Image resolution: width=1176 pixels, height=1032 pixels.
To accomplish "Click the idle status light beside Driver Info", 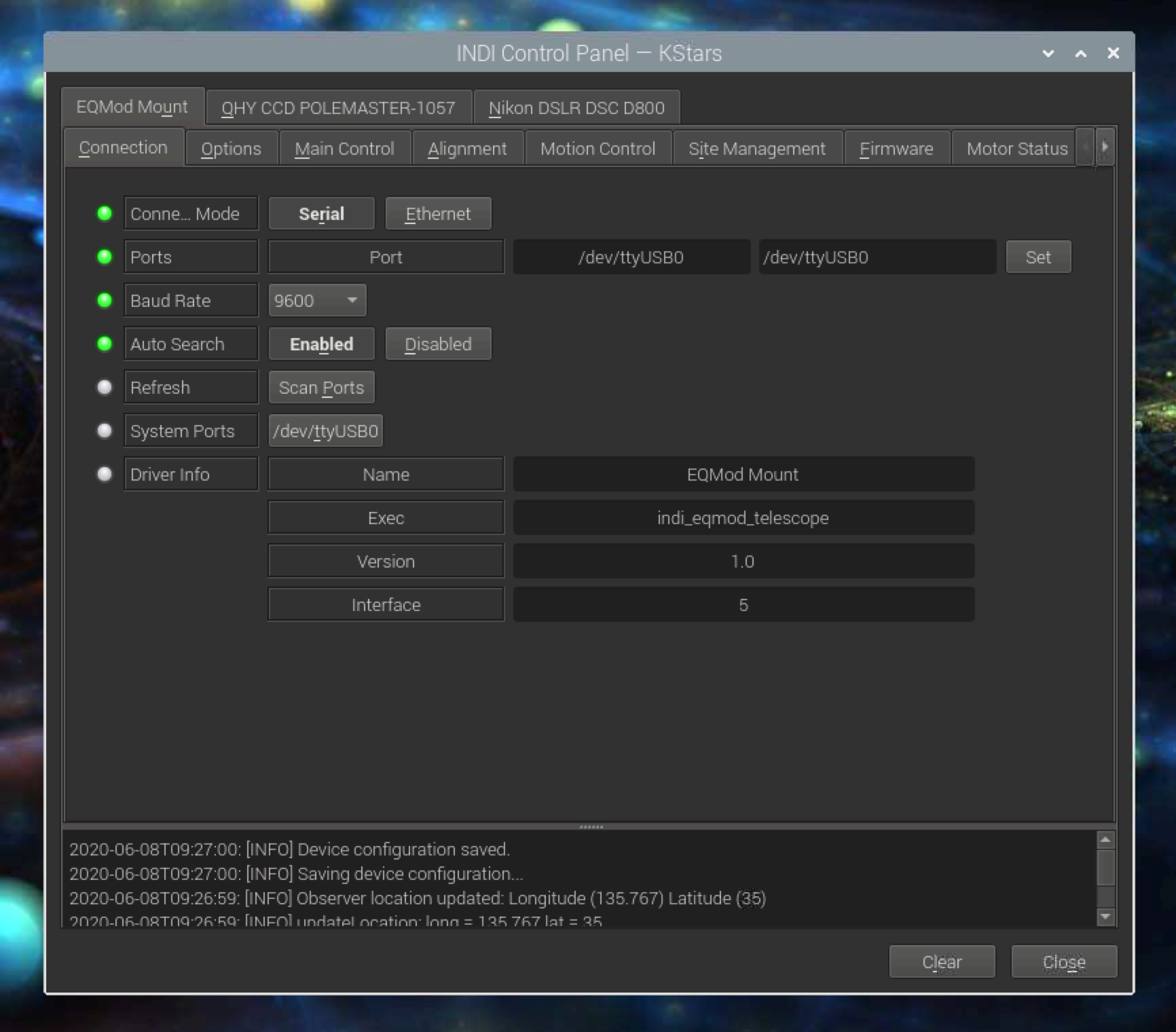I will click(105, 474).
